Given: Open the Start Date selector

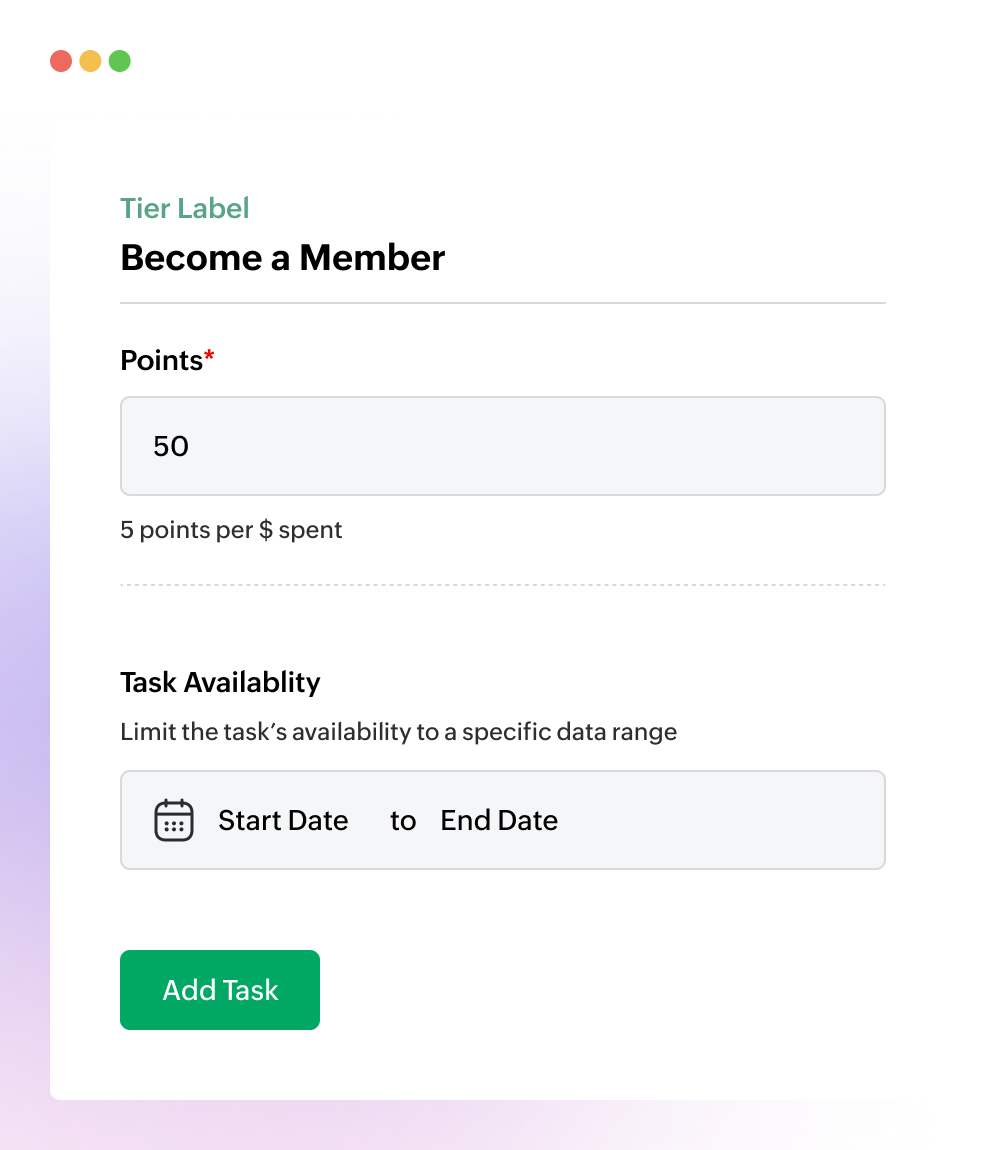Looking at the screenshot, I should [x=283, y=820].
